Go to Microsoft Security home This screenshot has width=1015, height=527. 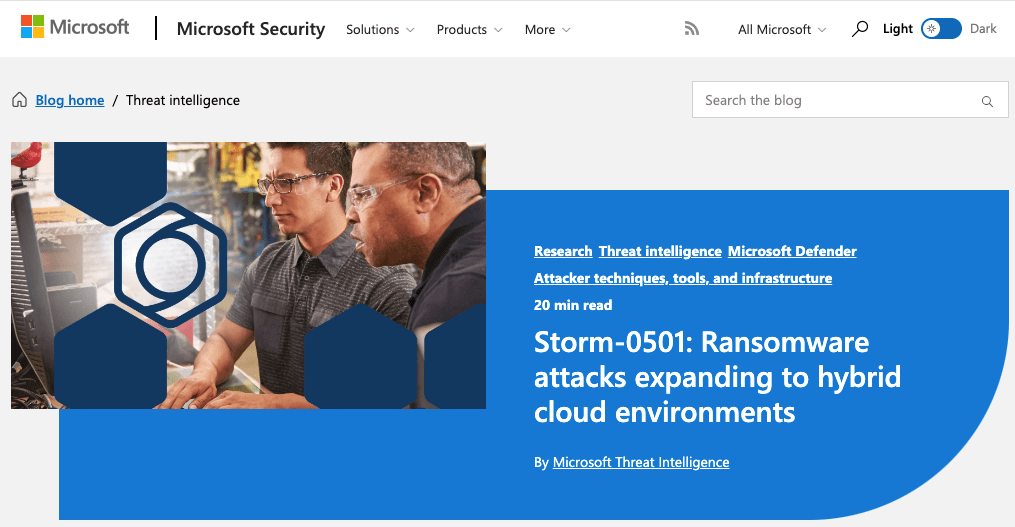(250, 29)
